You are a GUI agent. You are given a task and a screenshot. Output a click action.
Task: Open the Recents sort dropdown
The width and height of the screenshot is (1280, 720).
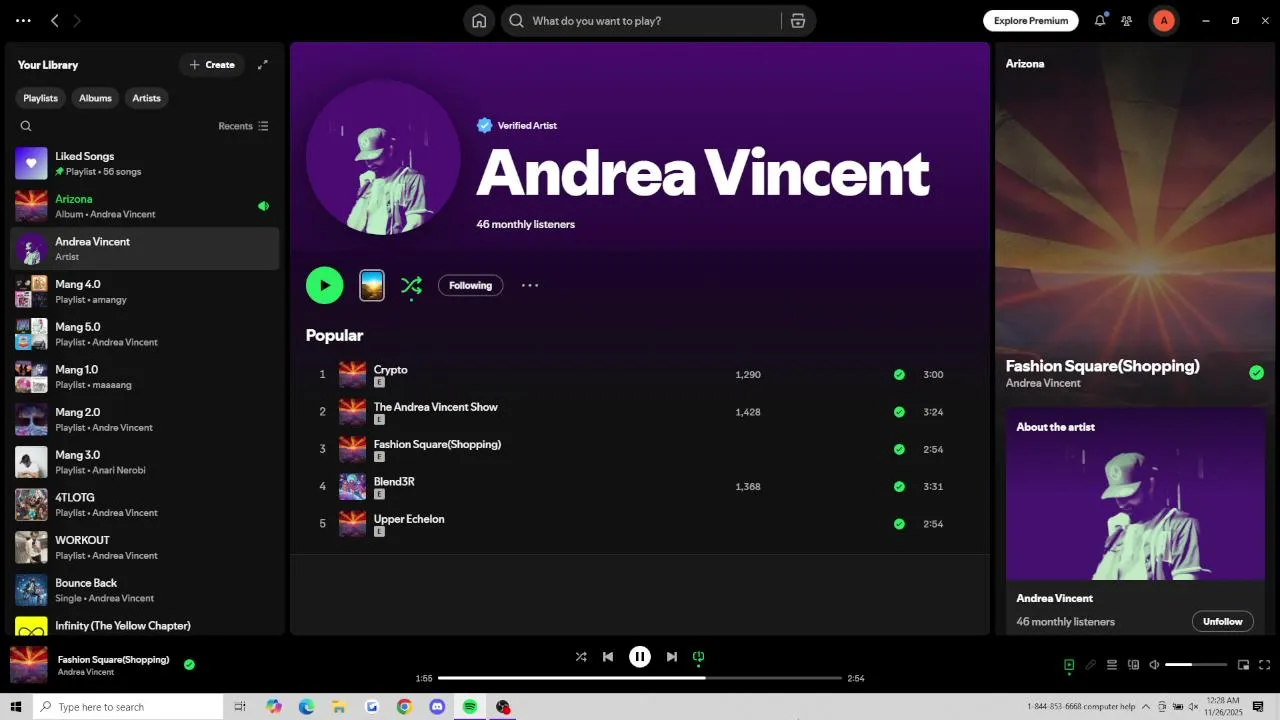click(243, 126)
